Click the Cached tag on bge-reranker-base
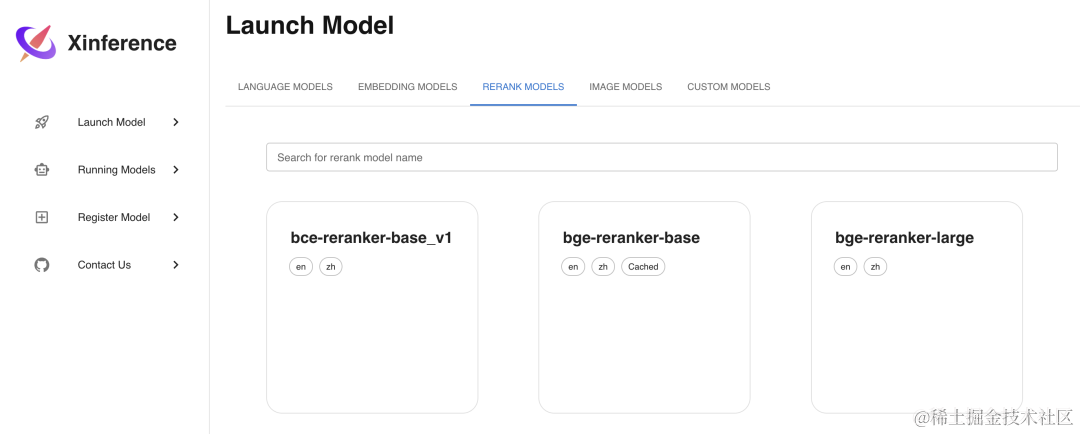This screenshot has width=1080, height=434. tap(643, 267)
